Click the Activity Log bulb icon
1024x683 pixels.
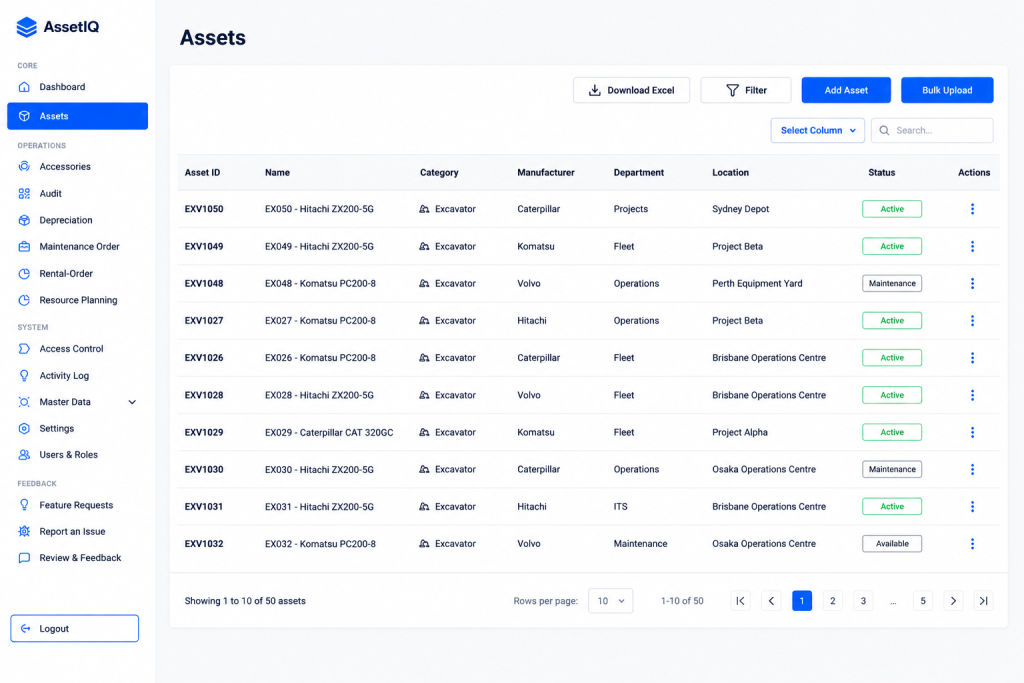(x=24, y=375)
